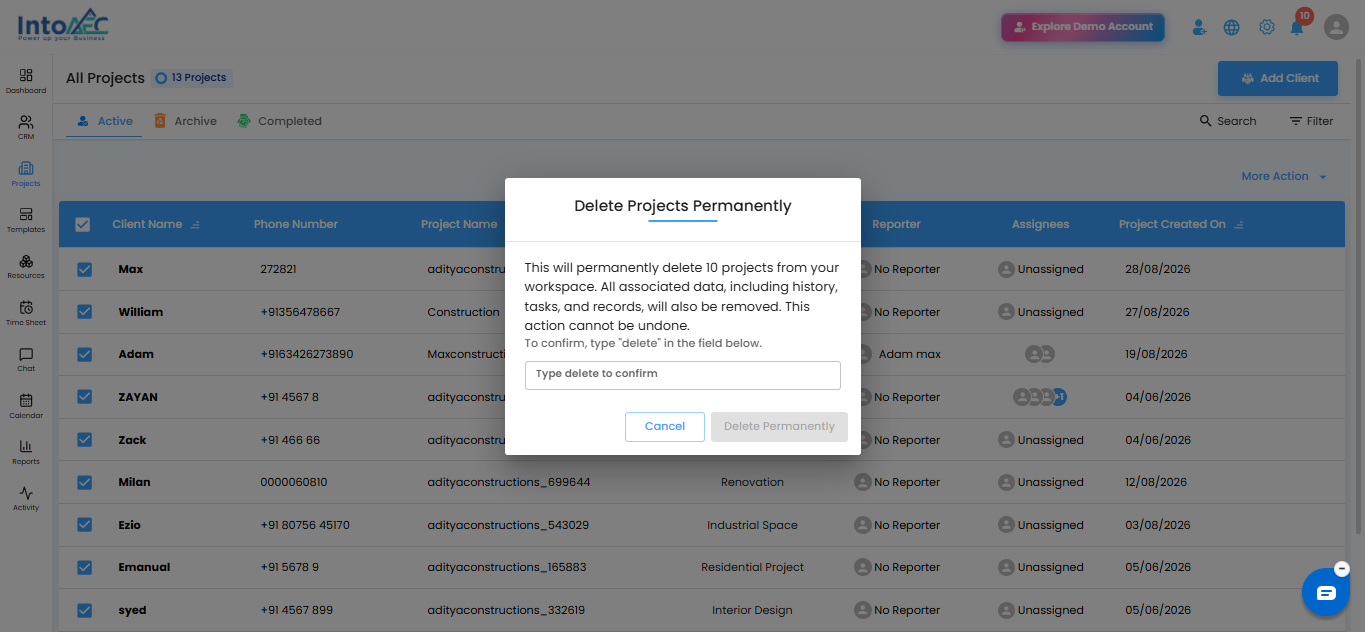
Task: Click the notification bell icon
Action: [1297, 27]
